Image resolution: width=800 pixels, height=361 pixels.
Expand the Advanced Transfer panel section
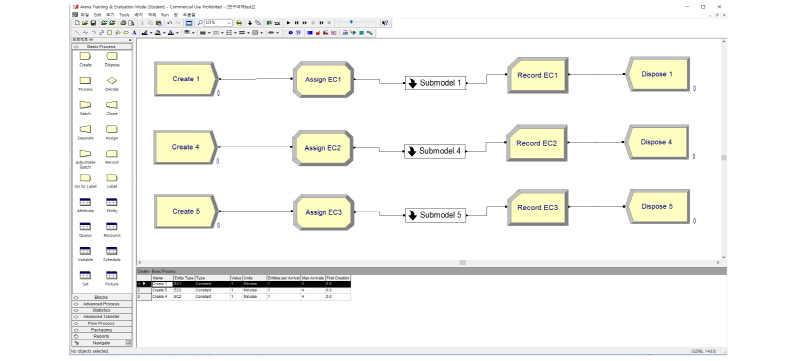[102, 317]
